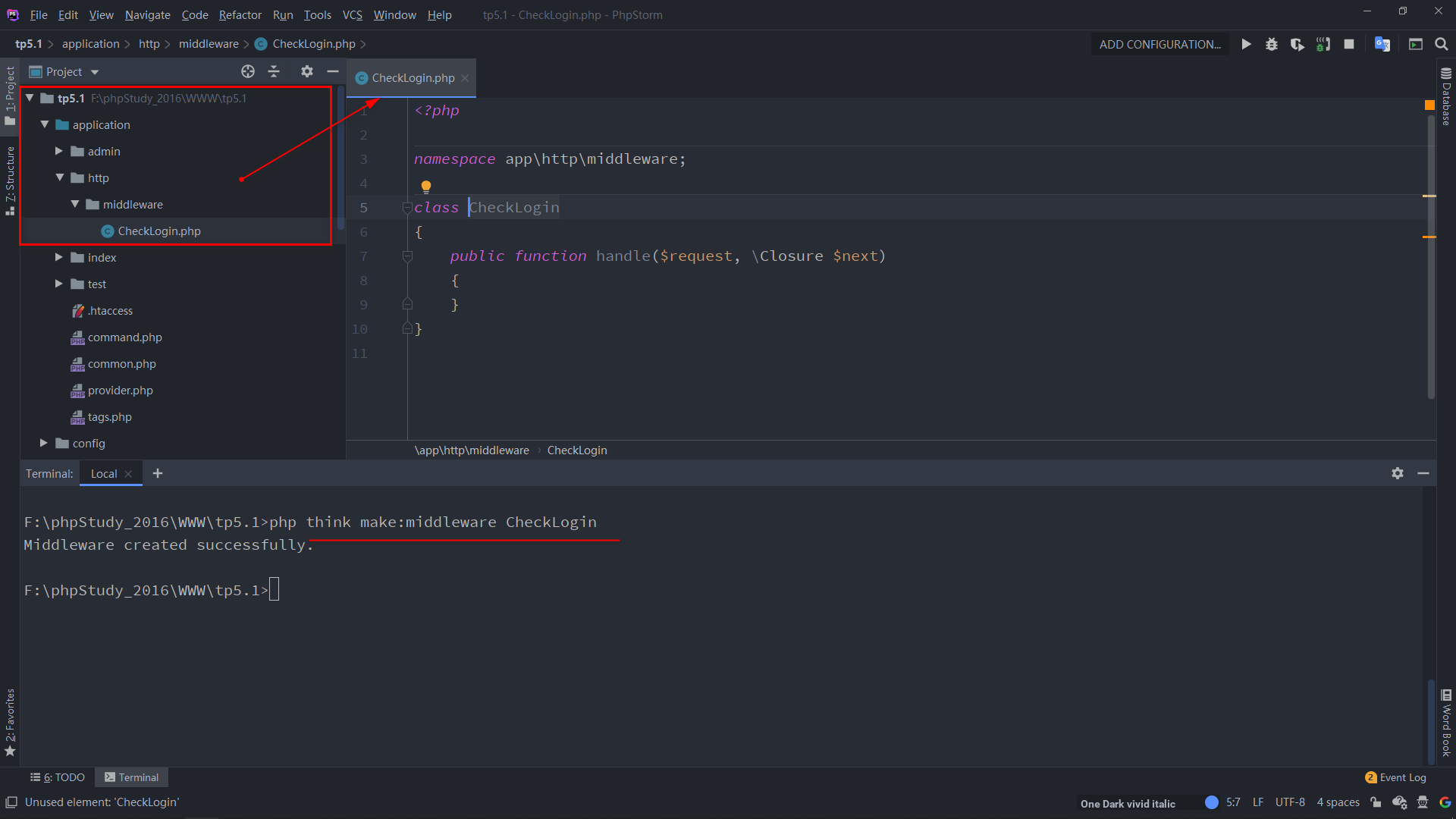1456x819 pixels.
Task: Select .htaccess file in tree
Action: coord(110,310)
